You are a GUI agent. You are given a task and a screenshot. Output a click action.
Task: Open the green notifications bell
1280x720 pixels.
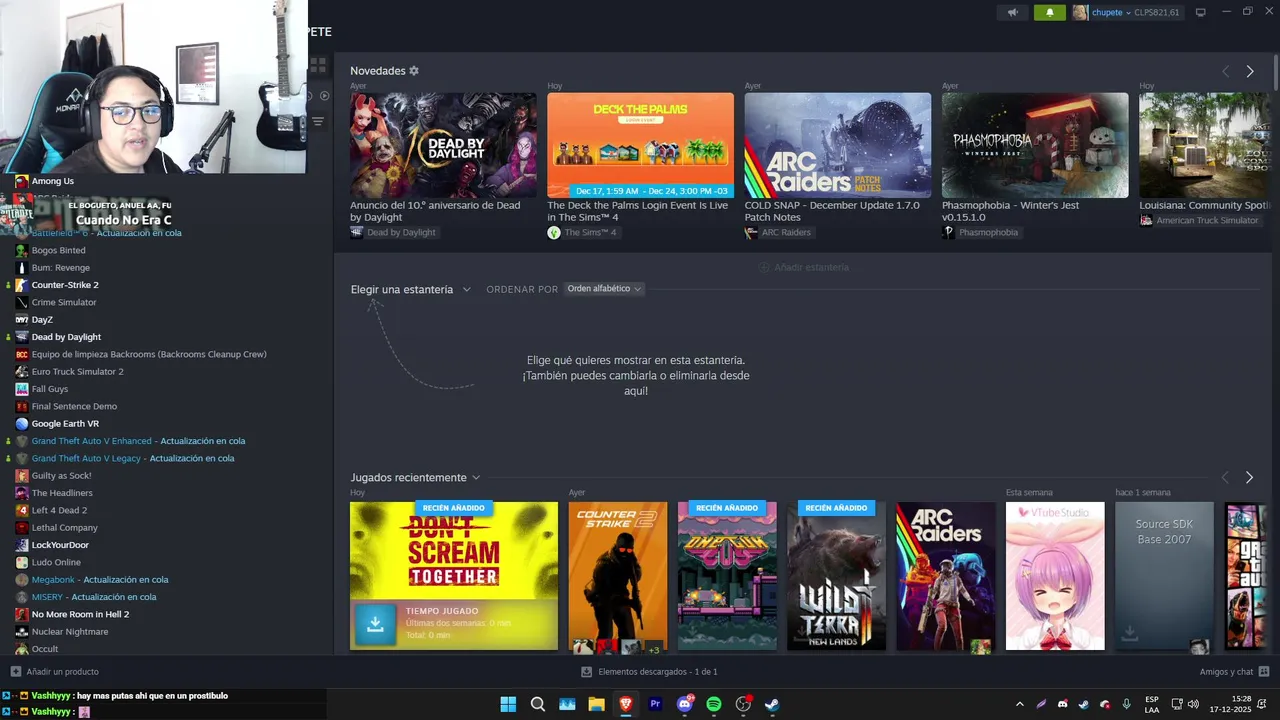1049,13
